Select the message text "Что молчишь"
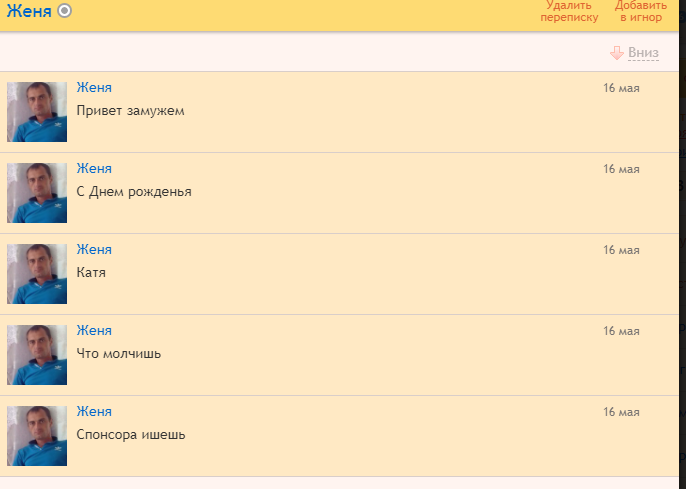Image resolution: width=686 pixels, height=489 pixels. (119, 353)
